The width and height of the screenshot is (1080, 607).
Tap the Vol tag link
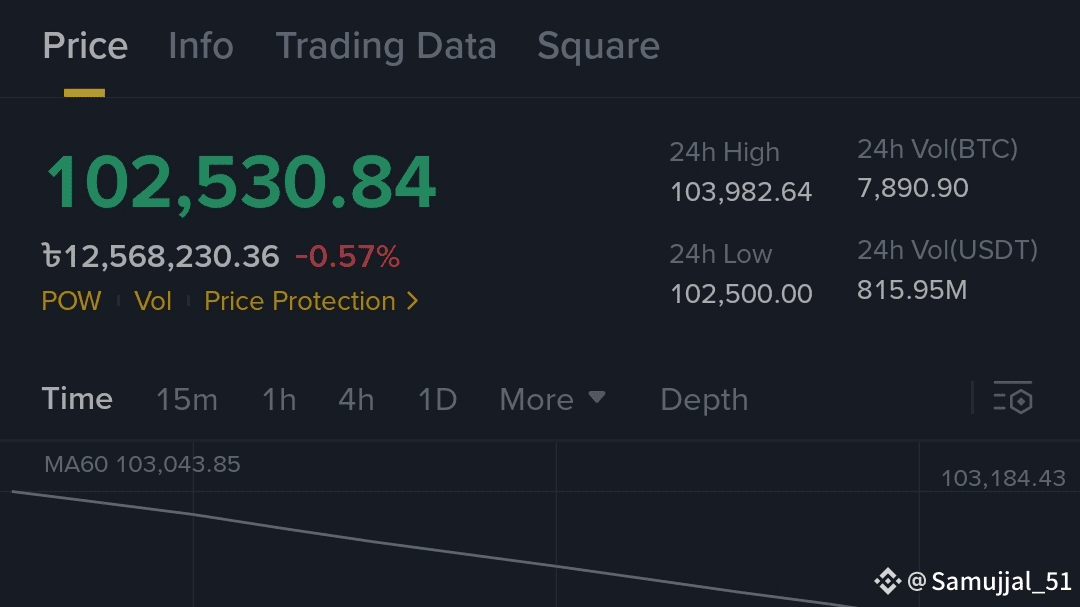click(x=153, y=301)
